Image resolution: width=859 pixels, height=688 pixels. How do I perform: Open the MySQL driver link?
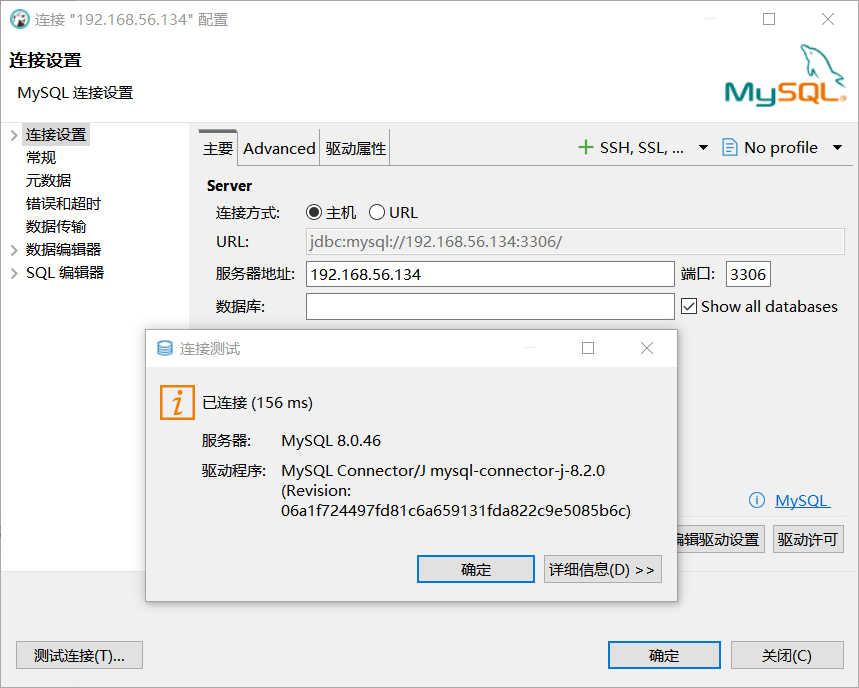click(x=802, y=500)
